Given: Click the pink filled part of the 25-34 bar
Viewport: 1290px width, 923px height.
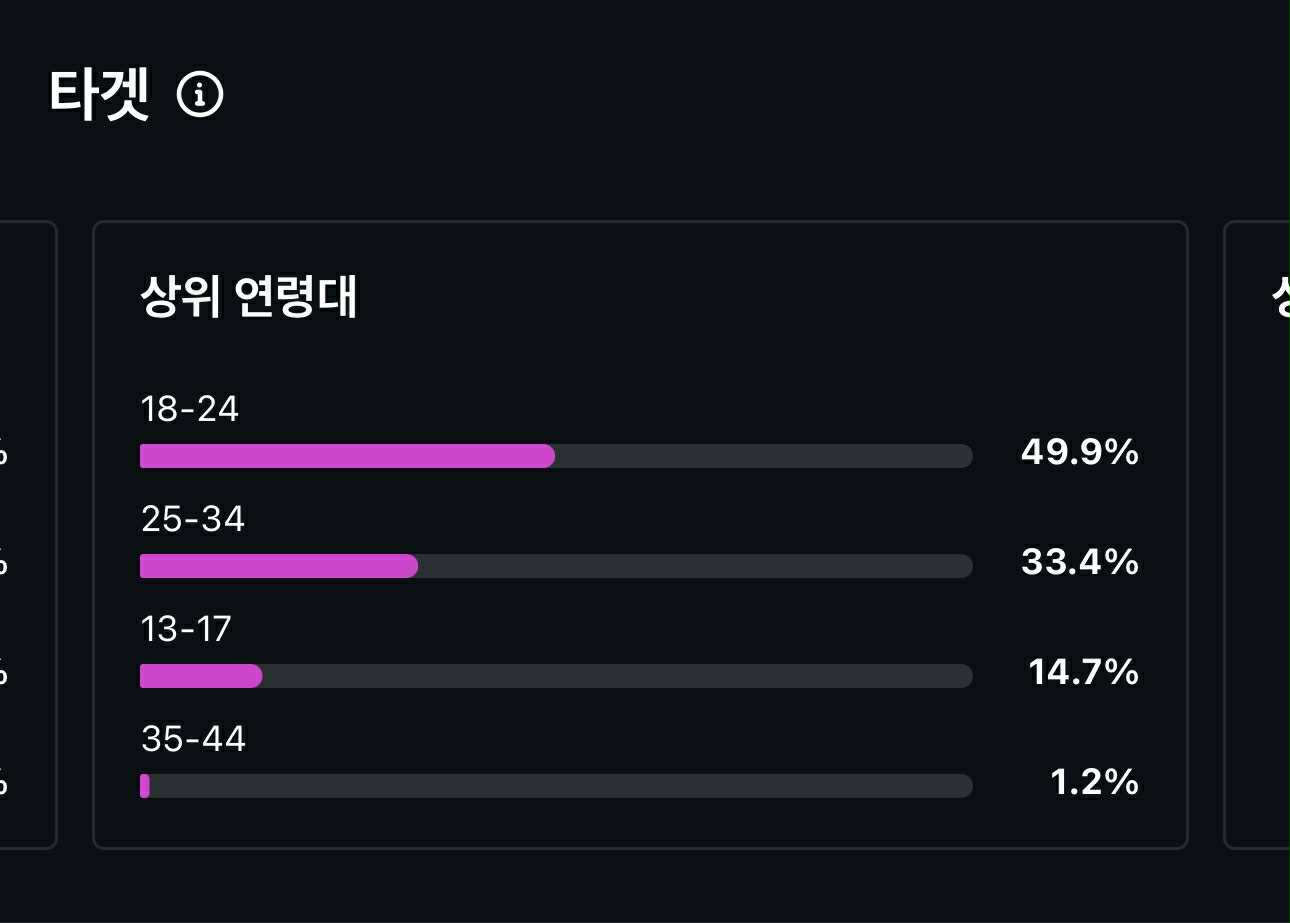Looking at the screenshot, I should [278, 566].
